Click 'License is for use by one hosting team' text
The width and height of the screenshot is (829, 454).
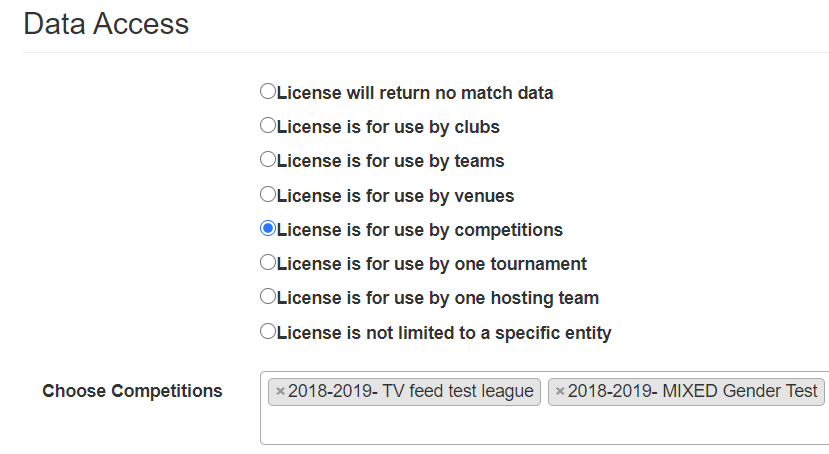tap(438, 298)
